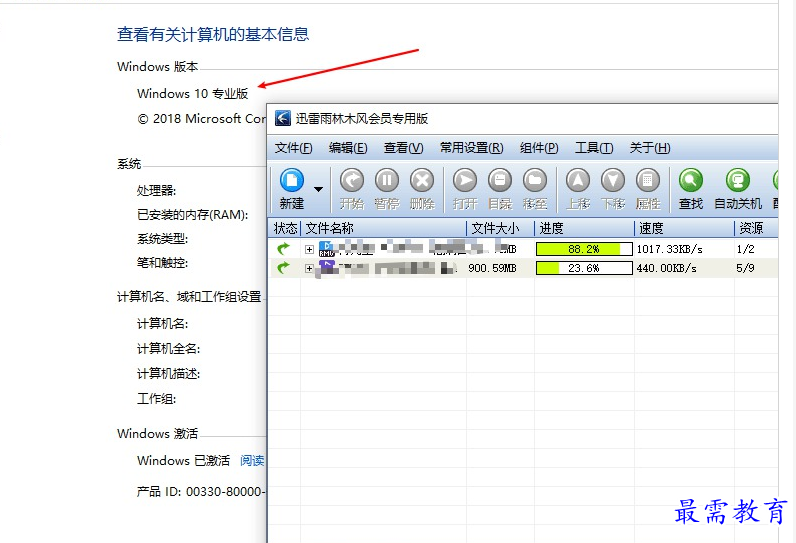Open the 常用设置(R) menu
796x543 pixels.
[472, 148]
